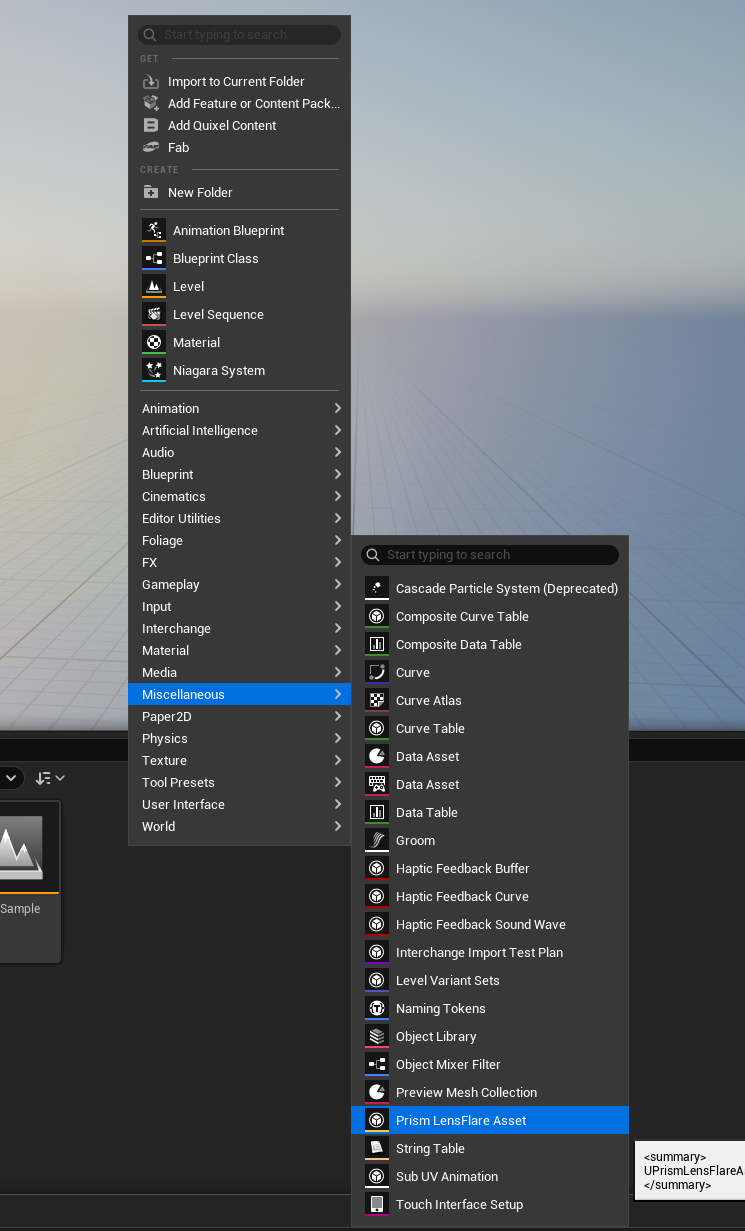The width and height of the screenshot is (745, 1231).
Task: Click the Level Sequence clapperboard icon
Action: click(153, 314)
